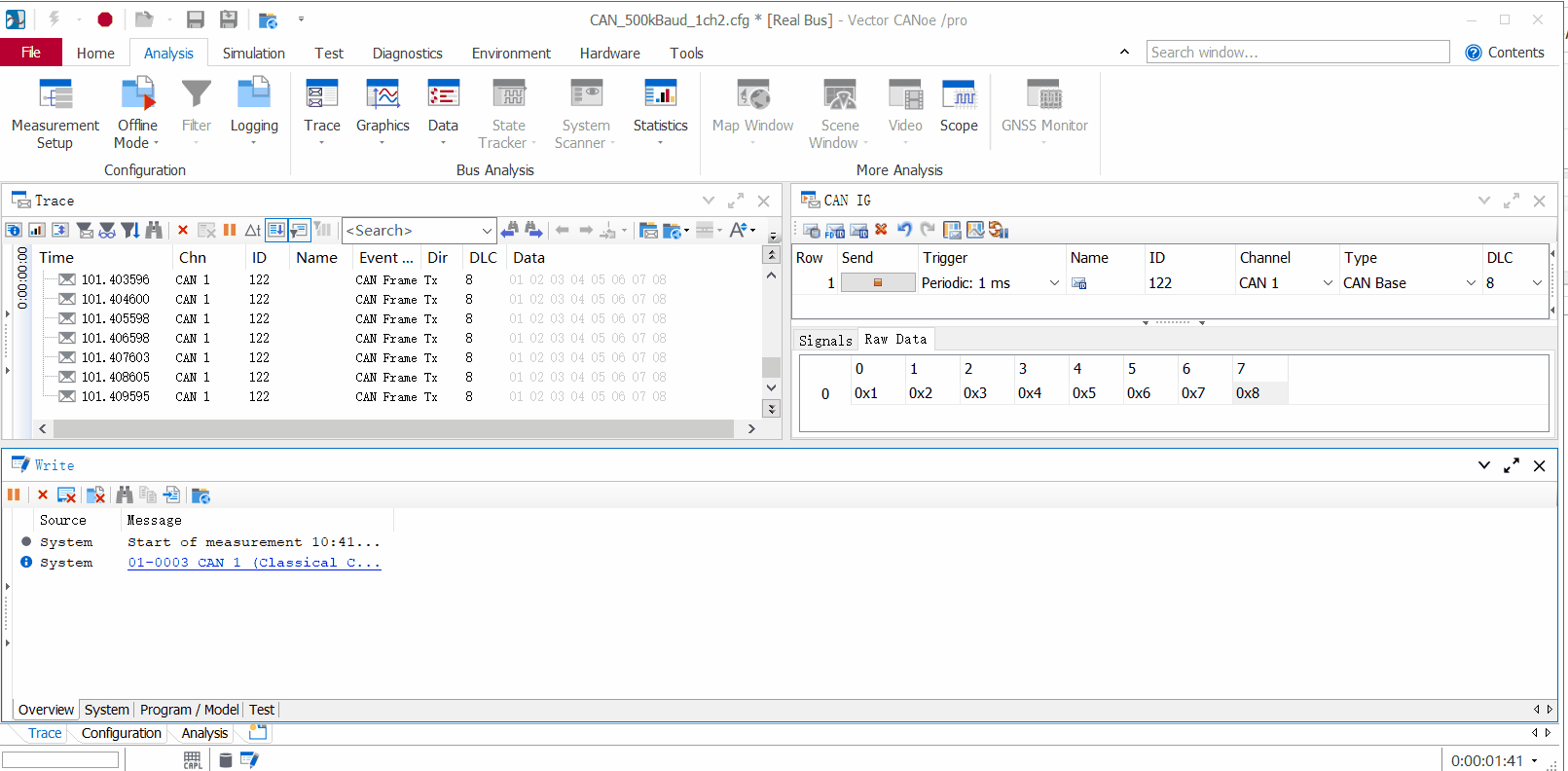Select the Signals tab in CAN IG

pyautogui.click(x=825, y=341)
